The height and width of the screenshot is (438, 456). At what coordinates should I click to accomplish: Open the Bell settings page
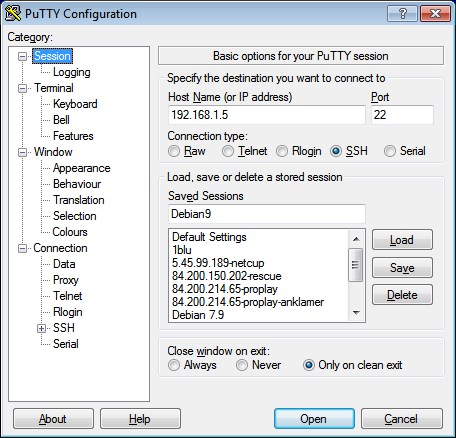click(61, 120)
